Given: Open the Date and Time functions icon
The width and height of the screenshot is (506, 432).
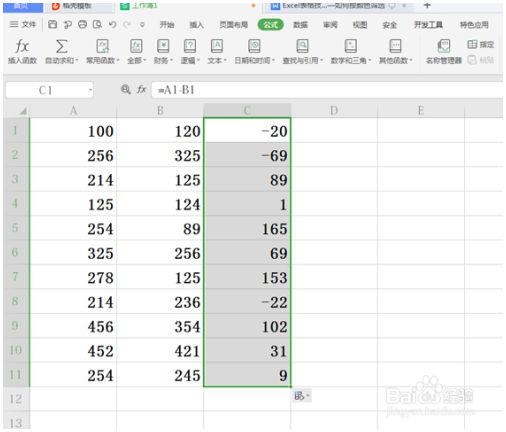Looking at the screenshot, I should [254, 46].
